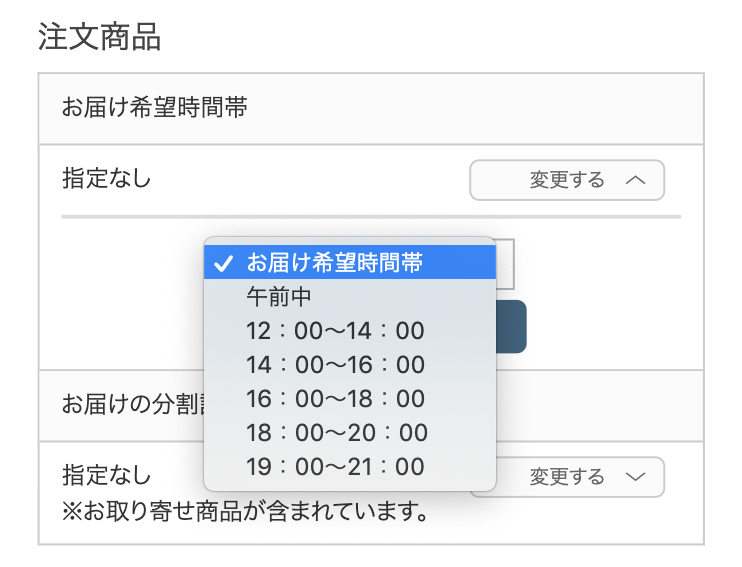Screen dimensions: 742x567
Task: Click the select box edge behind the list
Action: [x=505, y=264]
